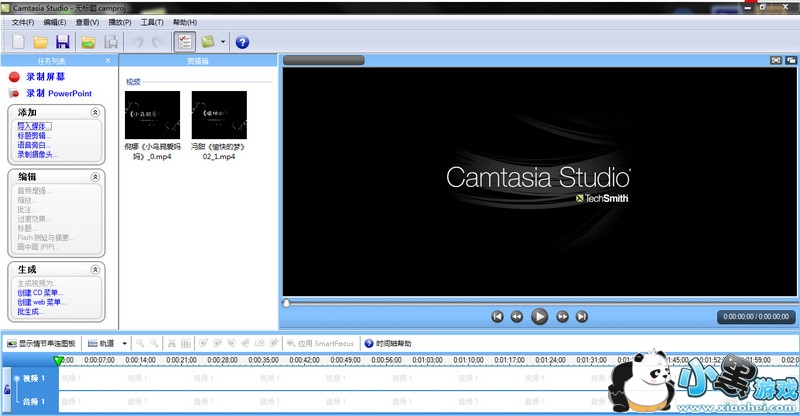Viewport: 800px width, 416px height.
Task: Toggle the 显示情节串连图板 storyboard view
Action: 41,343
